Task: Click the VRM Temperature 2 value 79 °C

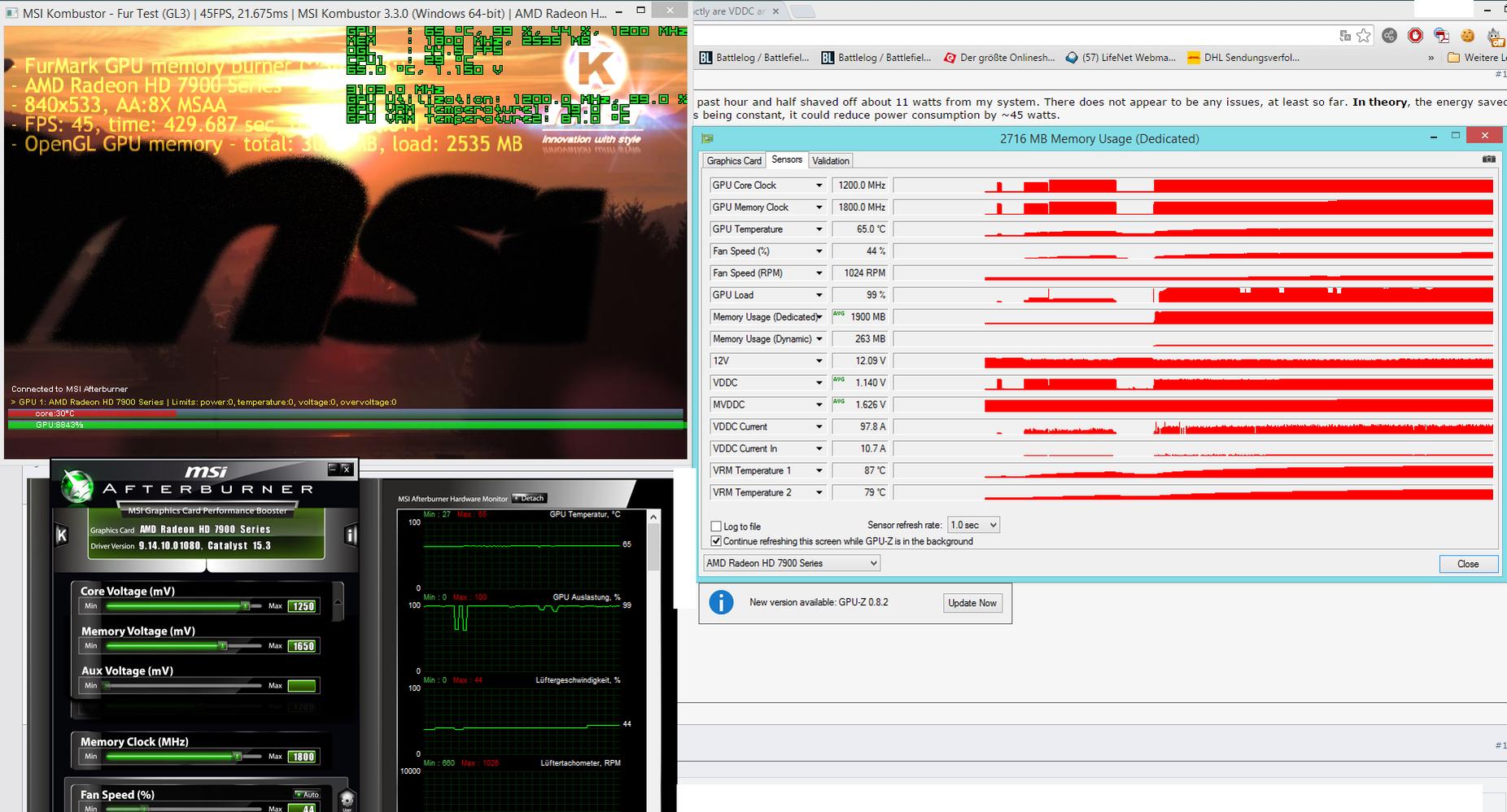Action: (x=859, y=493)
